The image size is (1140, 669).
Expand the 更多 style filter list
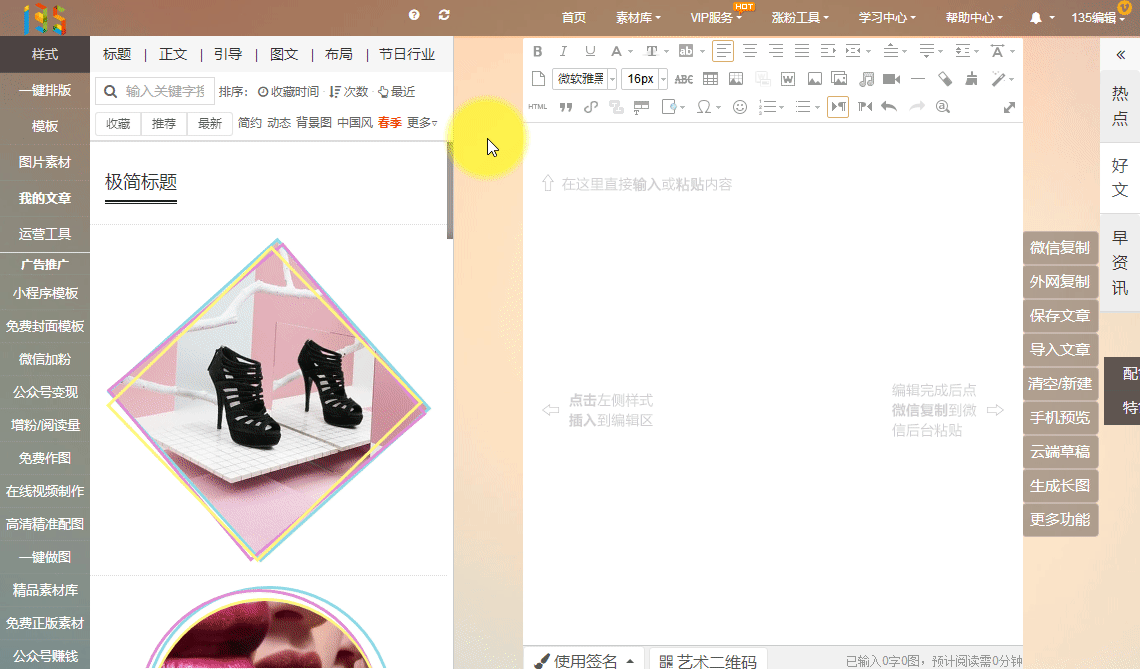(x=422, y=123)
